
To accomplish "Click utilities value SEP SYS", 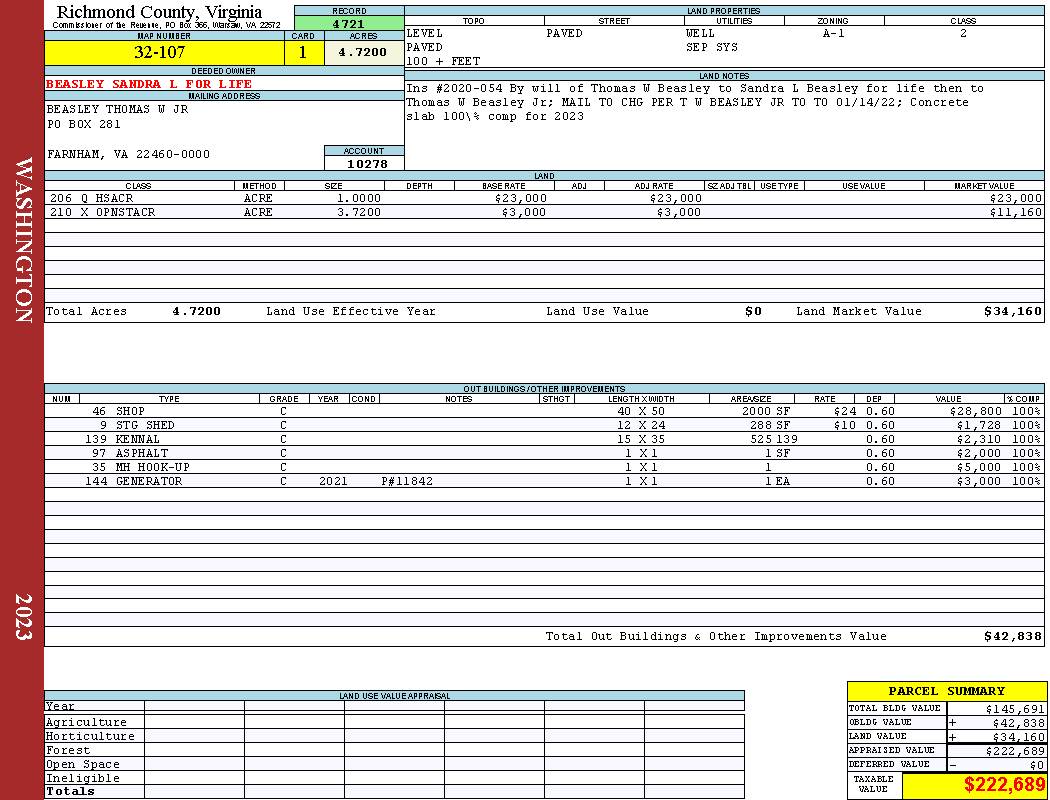I will click(x=712, y=48).
